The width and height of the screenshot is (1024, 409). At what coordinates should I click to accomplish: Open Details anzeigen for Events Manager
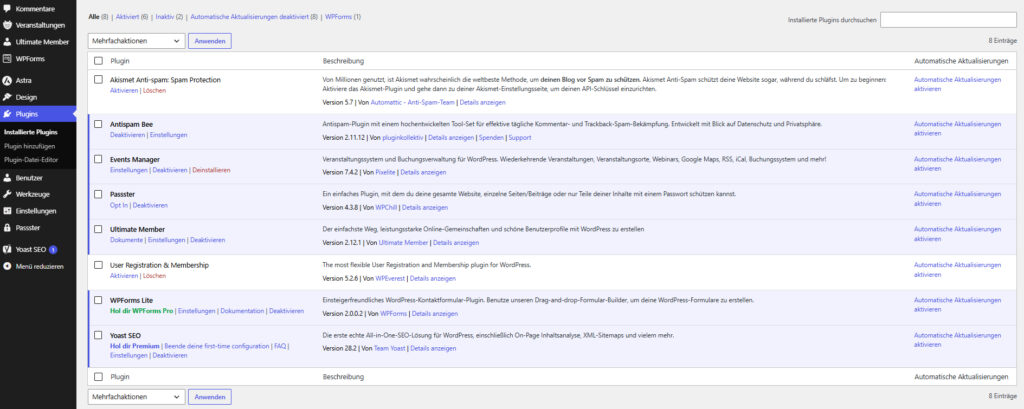423,172
